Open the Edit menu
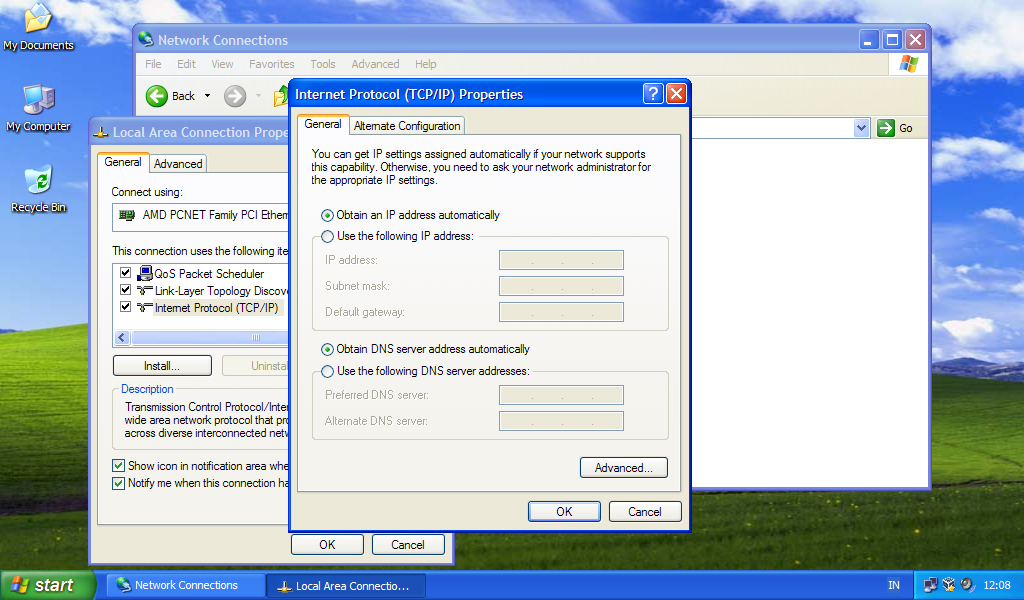 tap(186, 64)
